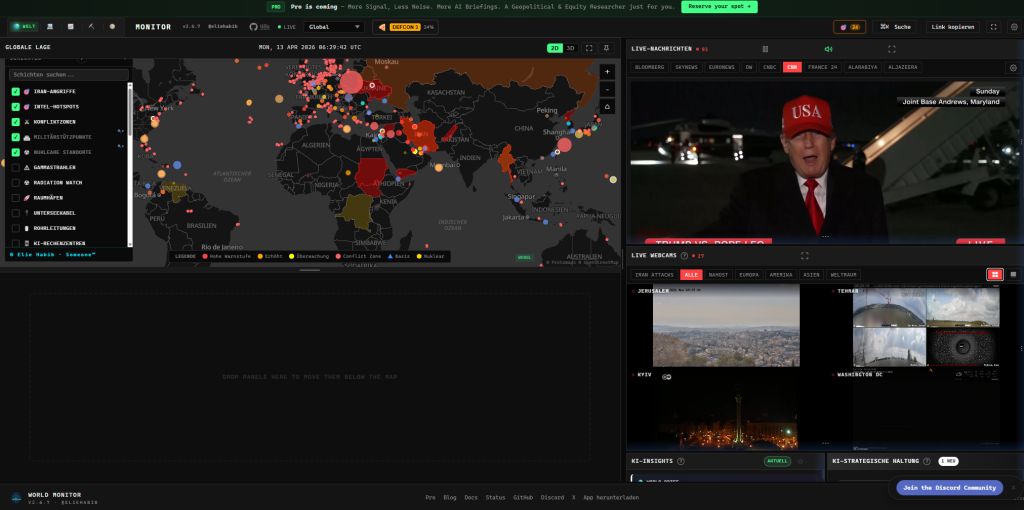Click the Schichten suchen search field

click(69, 75)
